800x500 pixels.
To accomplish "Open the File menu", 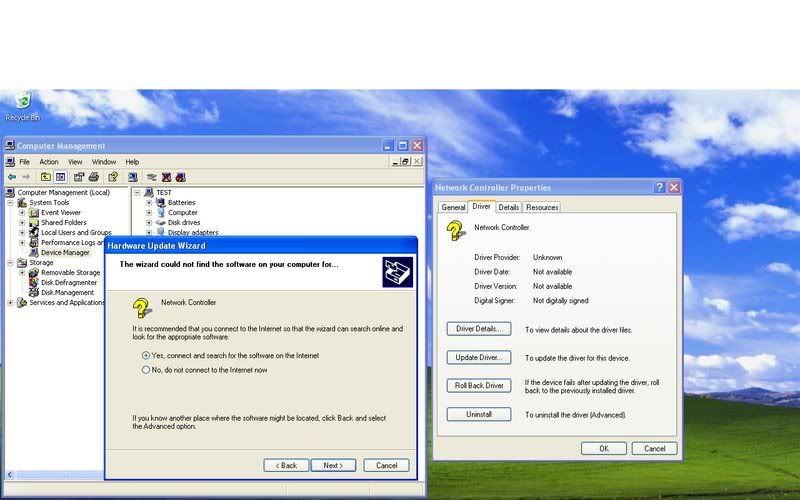I will click(x=24, y=162).
